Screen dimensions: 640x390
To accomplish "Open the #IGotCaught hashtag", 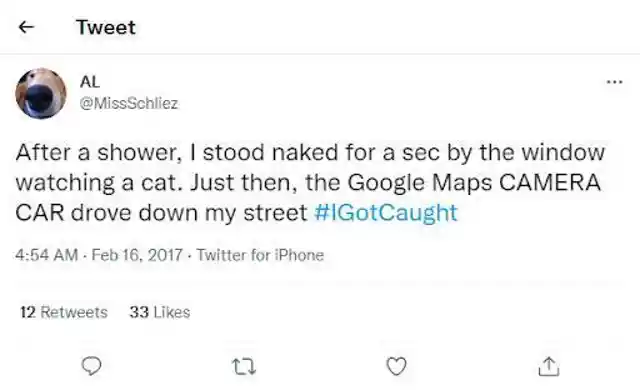I will 386,213.
